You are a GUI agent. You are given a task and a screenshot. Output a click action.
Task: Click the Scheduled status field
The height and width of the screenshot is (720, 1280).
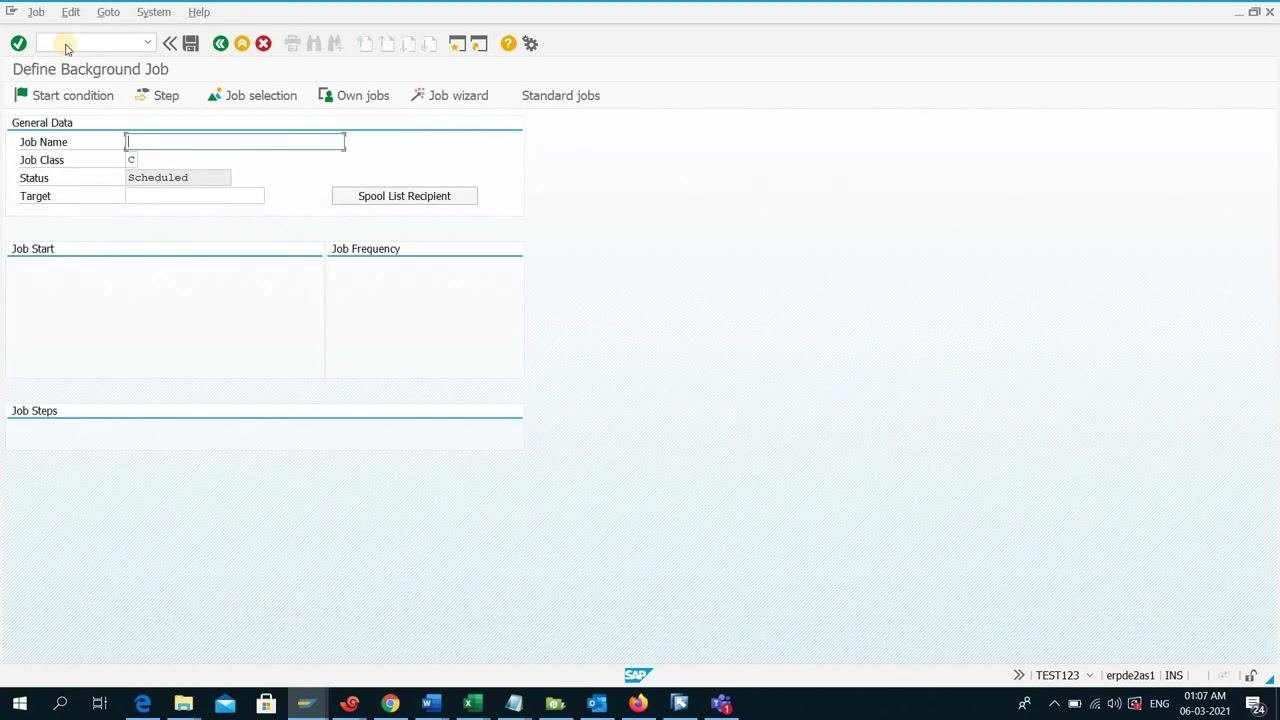tap(178, 178)
